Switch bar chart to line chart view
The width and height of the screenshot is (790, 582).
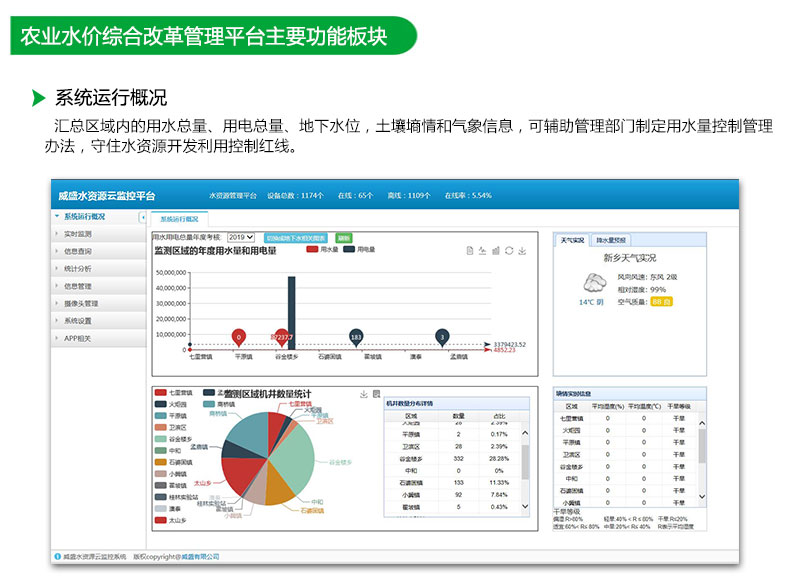click(x=483, y=251)
